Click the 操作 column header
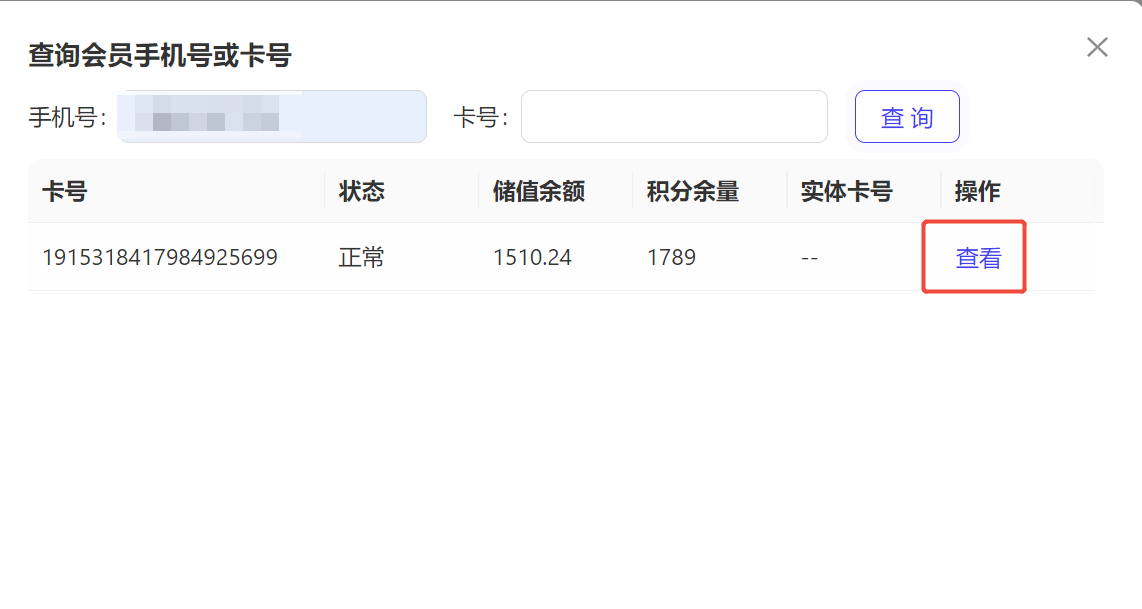Image resolution: width=1142 pixels, height=609 pixels. [977, 192]
